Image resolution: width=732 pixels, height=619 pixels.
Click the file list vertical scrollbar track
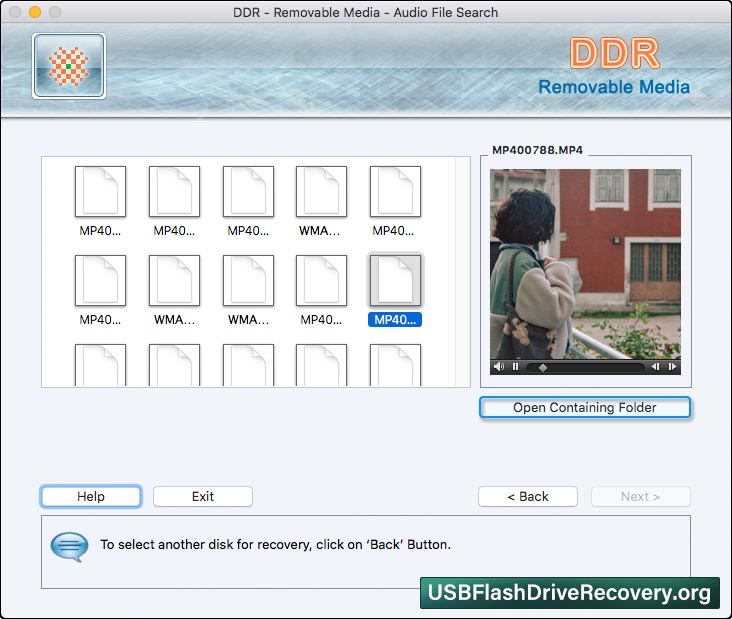(x=463, y=272)
